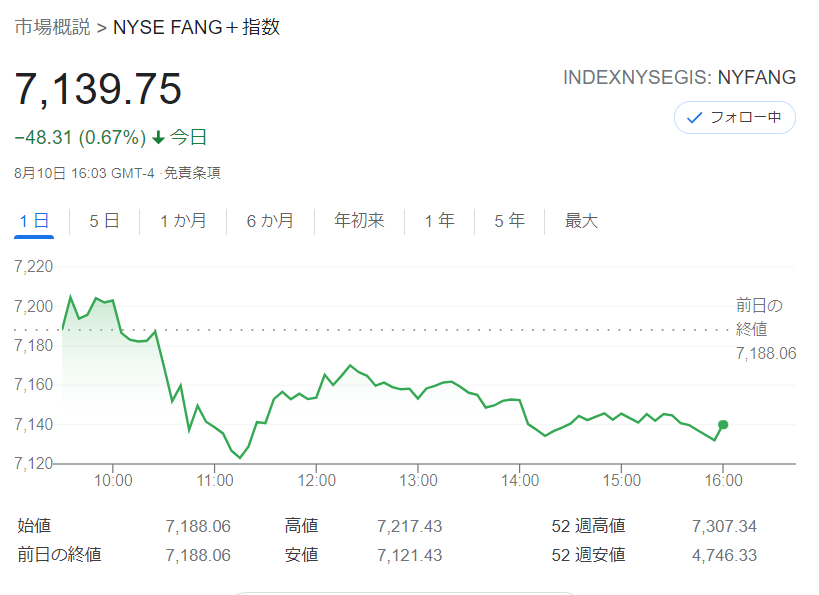The height and width of the screenshot is (595, 819).
Task: Click the 前日の終値 7,188.06 chart label
Action: tap(766, 329)
